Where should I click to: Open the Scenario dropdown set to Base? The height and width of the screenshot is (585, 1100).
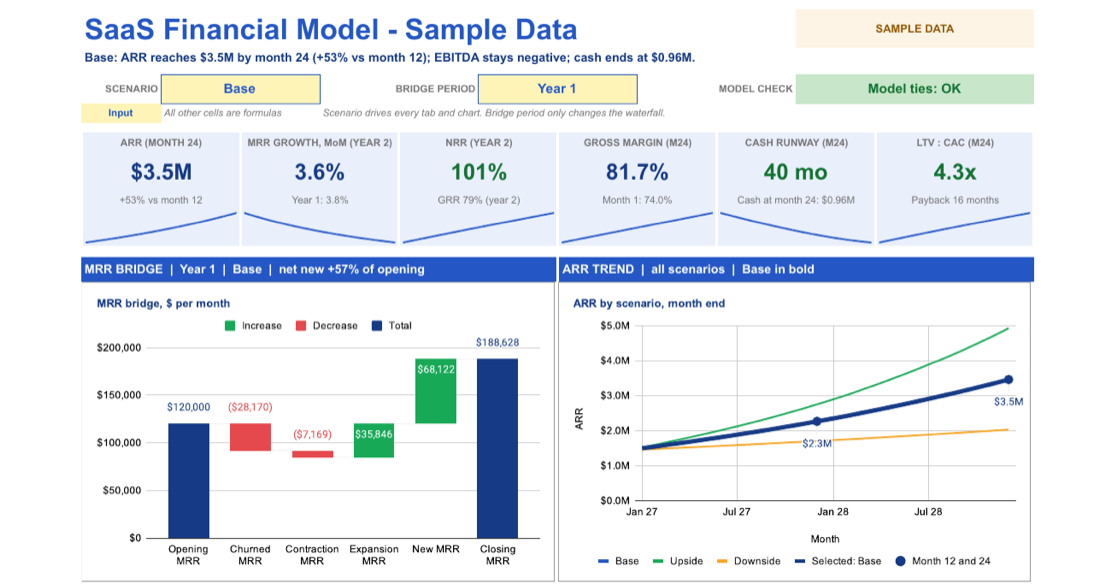tap(241, 89)
